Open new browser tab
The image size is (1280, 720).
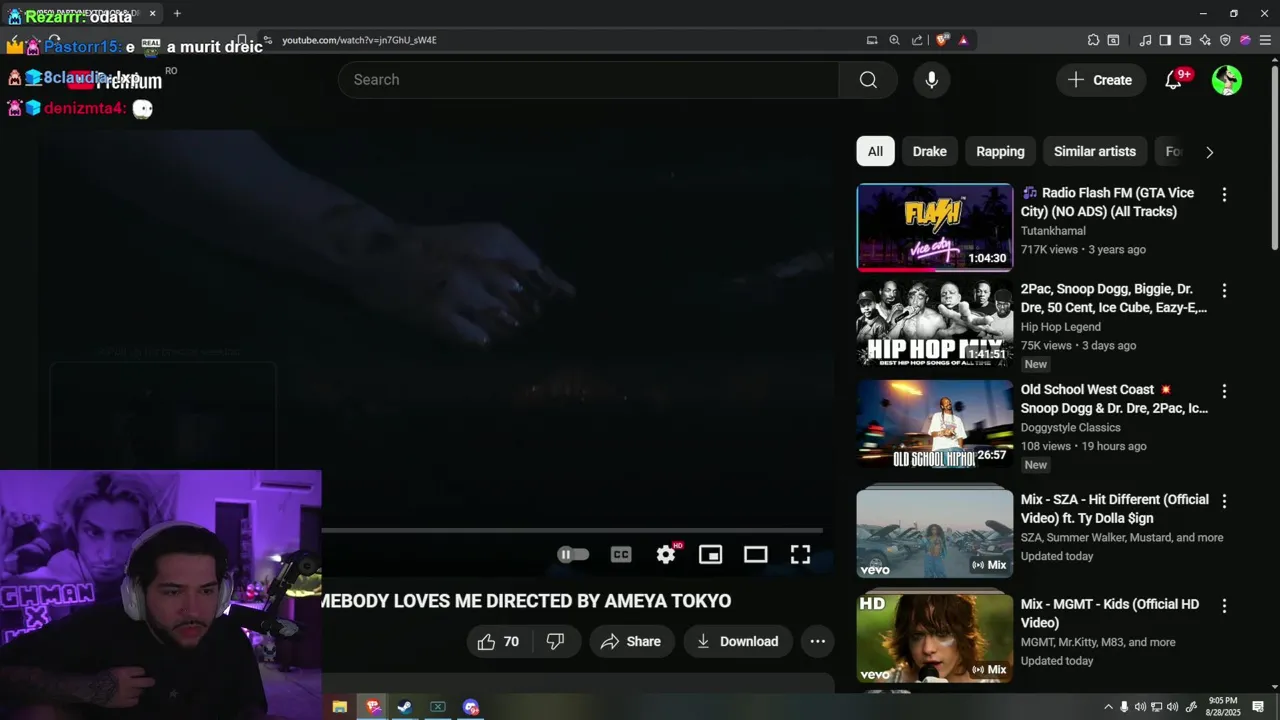click(x=177, y=14)
